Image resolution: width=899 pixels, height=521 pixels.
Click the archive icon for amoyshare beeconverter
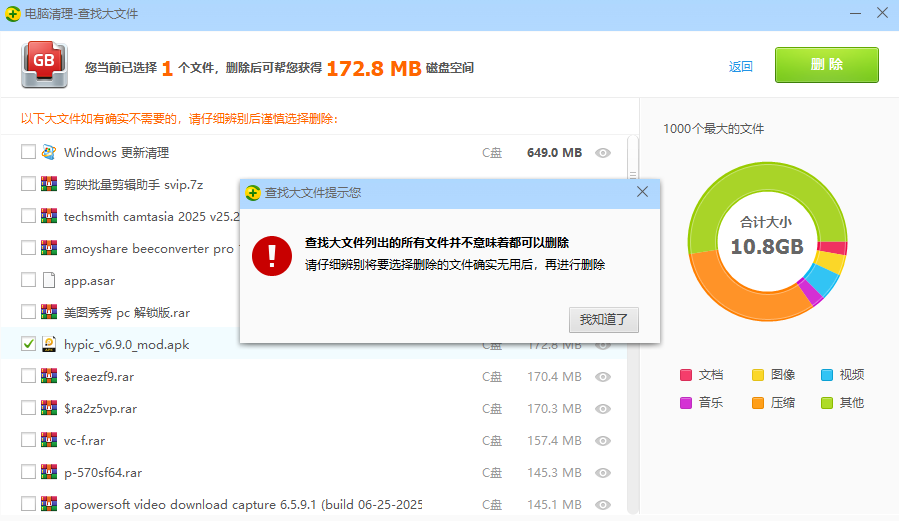[49, 248]
